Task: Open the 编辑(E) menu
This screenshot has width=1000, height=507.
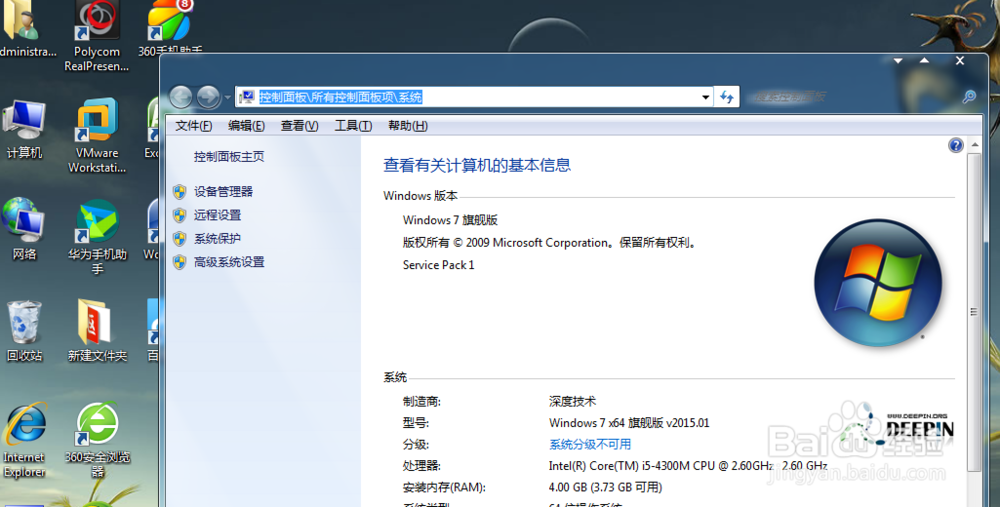Action: (x=246, y=126)
